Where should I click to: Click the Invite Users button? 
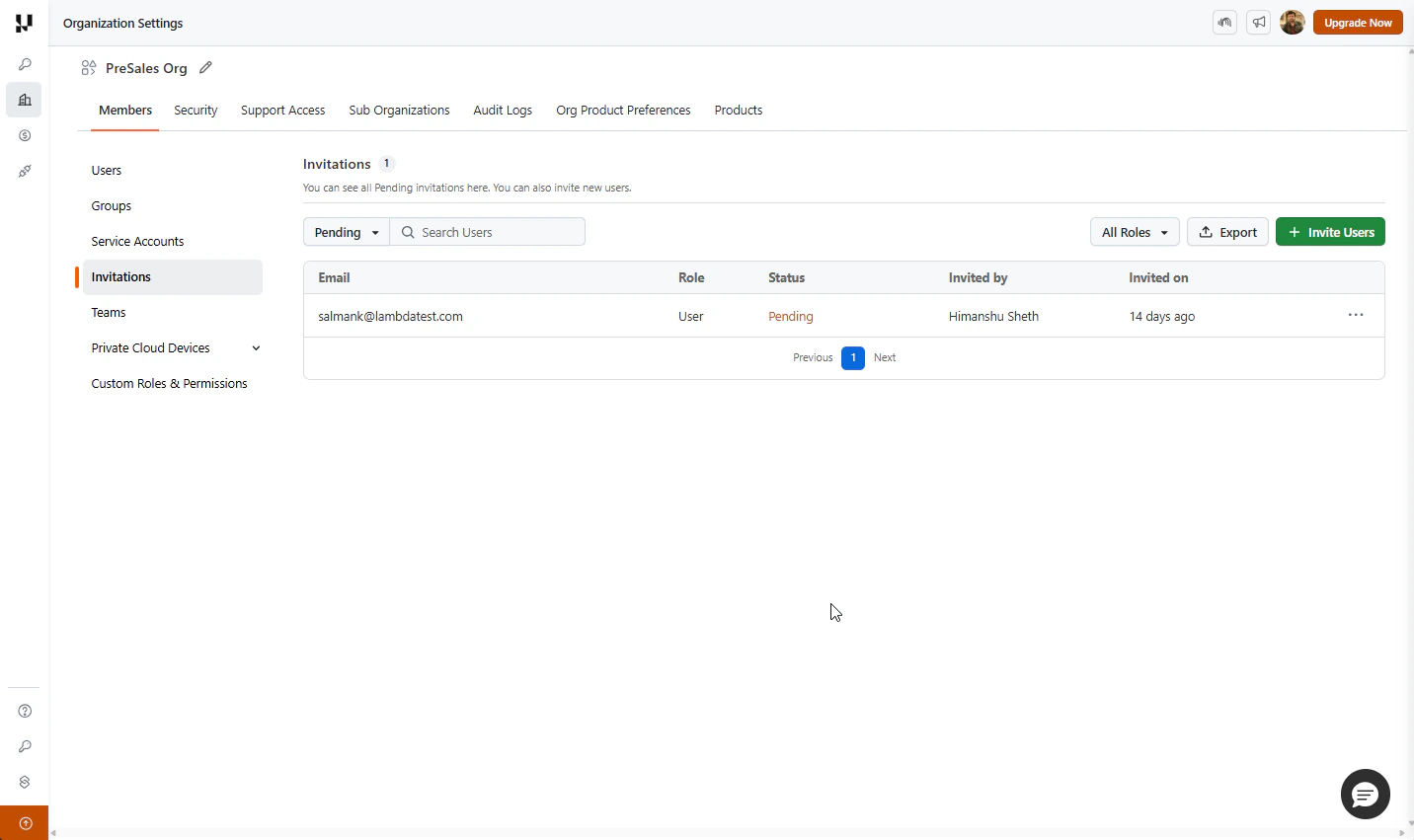(x=1330, y=232)
